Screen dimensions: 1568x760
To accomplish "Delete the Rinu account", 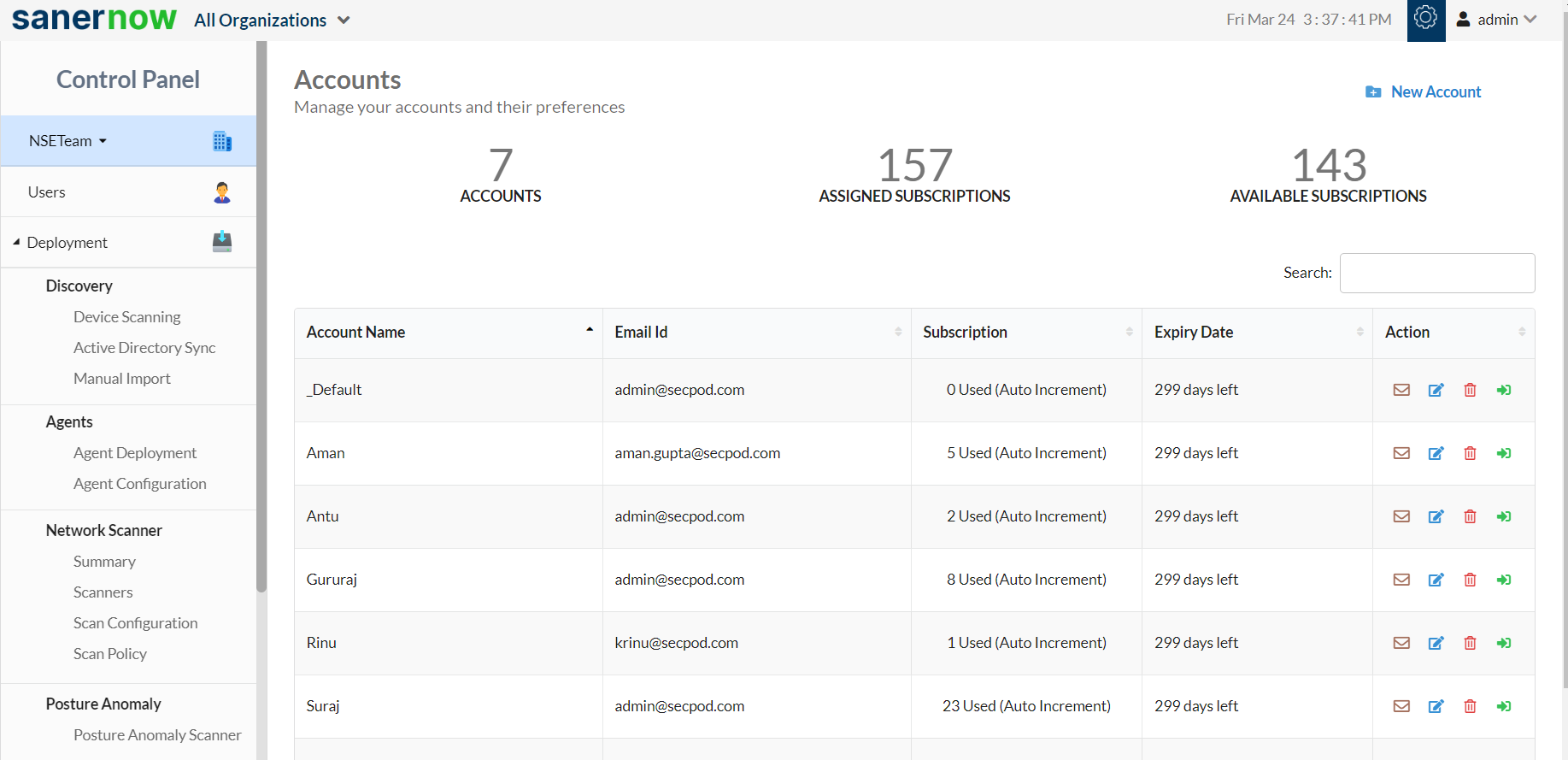I will point(1470,643).
